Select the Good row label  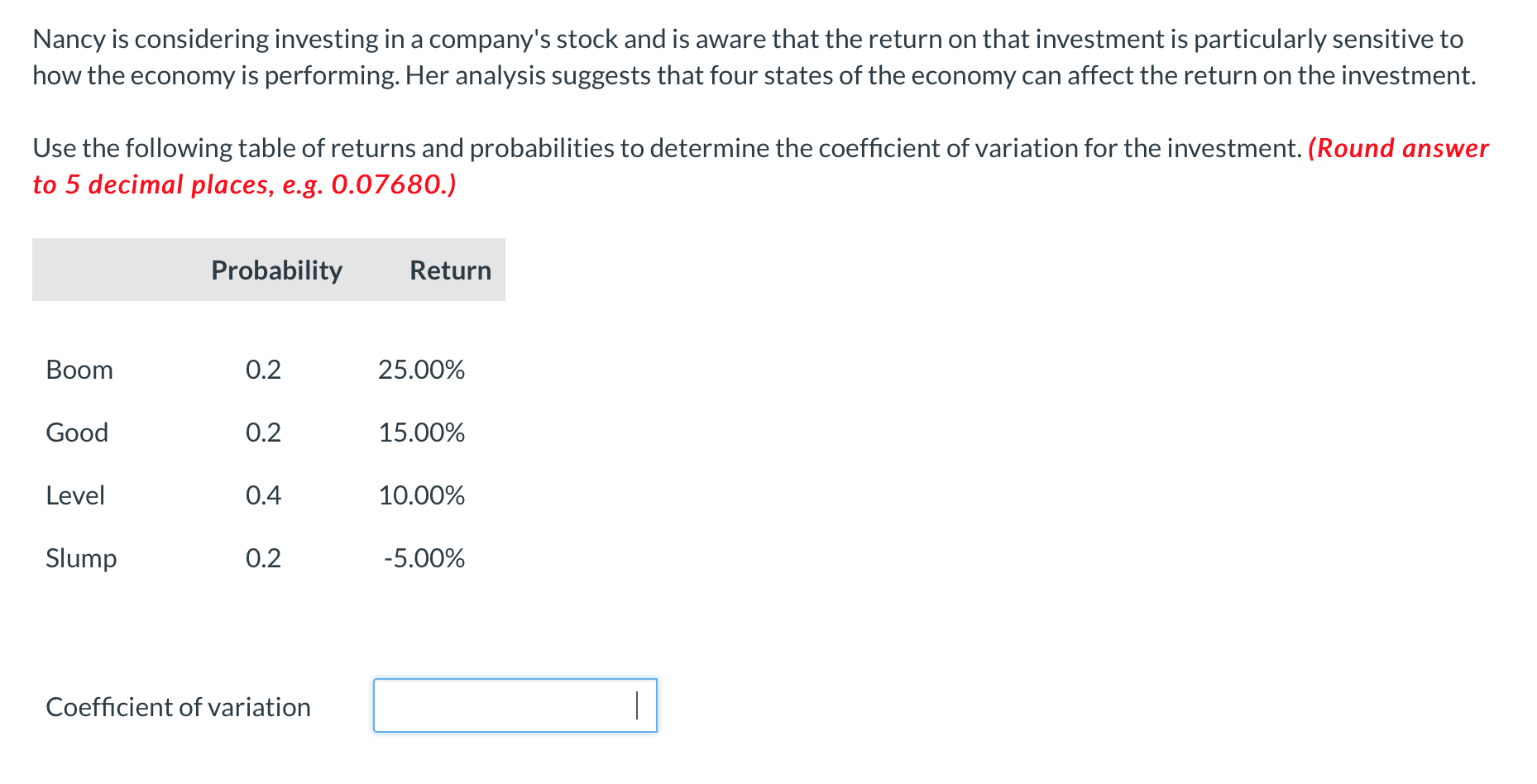(x=77, y=433)
